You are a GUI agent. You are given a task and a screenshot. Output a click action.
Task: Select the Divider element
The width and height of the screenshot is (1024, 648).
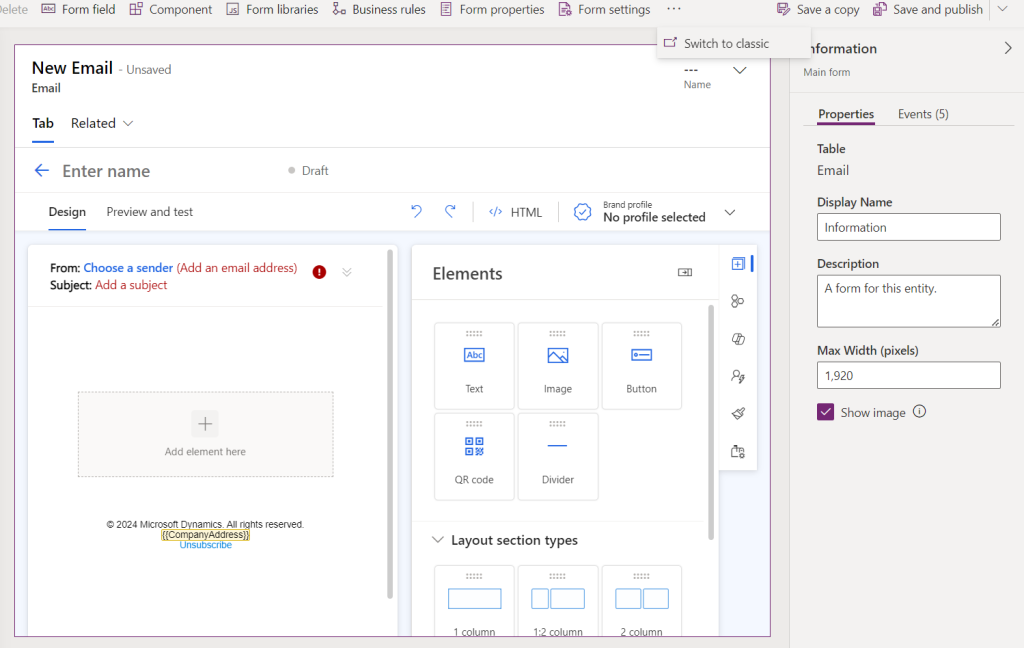point(558,456)
